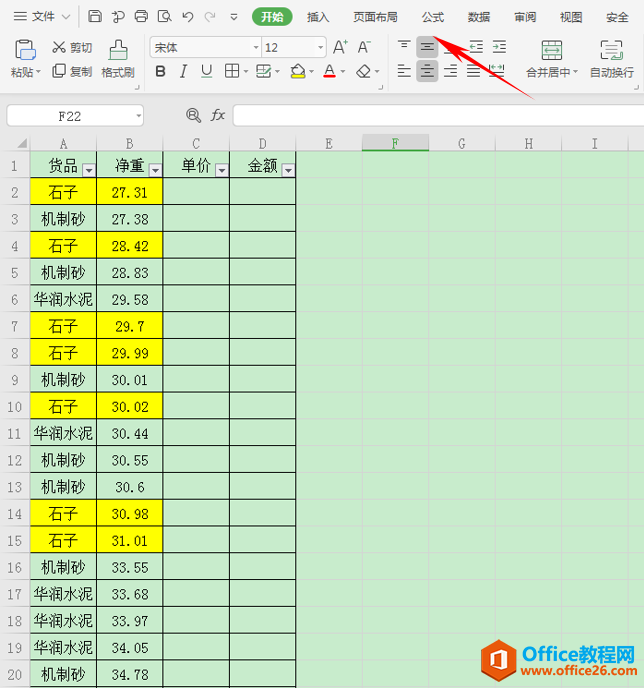Select row 10 header
Screen dimensions: 644x688
(14, 406)
